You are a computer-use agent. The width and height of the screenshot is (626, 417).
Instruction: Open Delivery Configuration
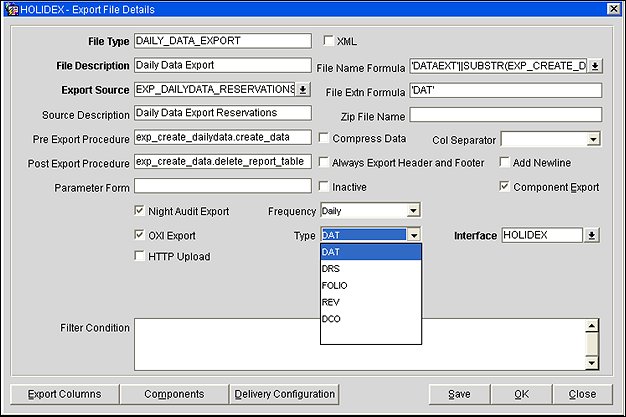pyautogui.click(x=284, y=394)
